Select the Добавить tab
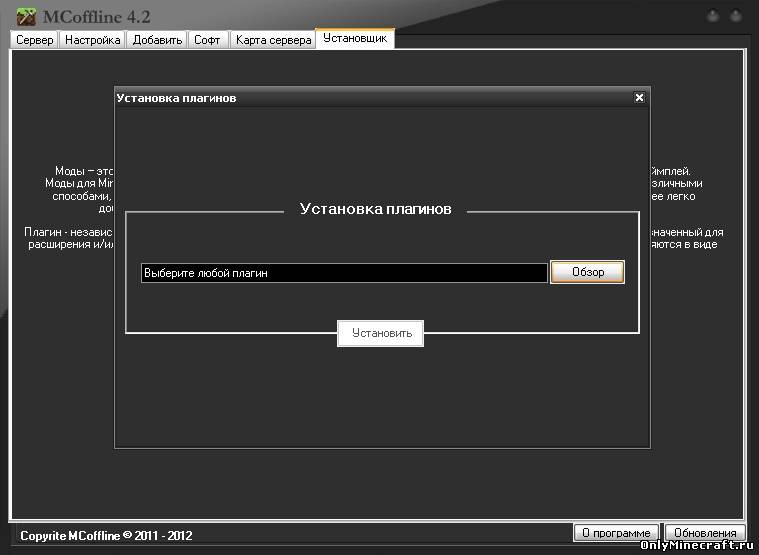Viewport: 759px width, 555px height. click(158, 40)
